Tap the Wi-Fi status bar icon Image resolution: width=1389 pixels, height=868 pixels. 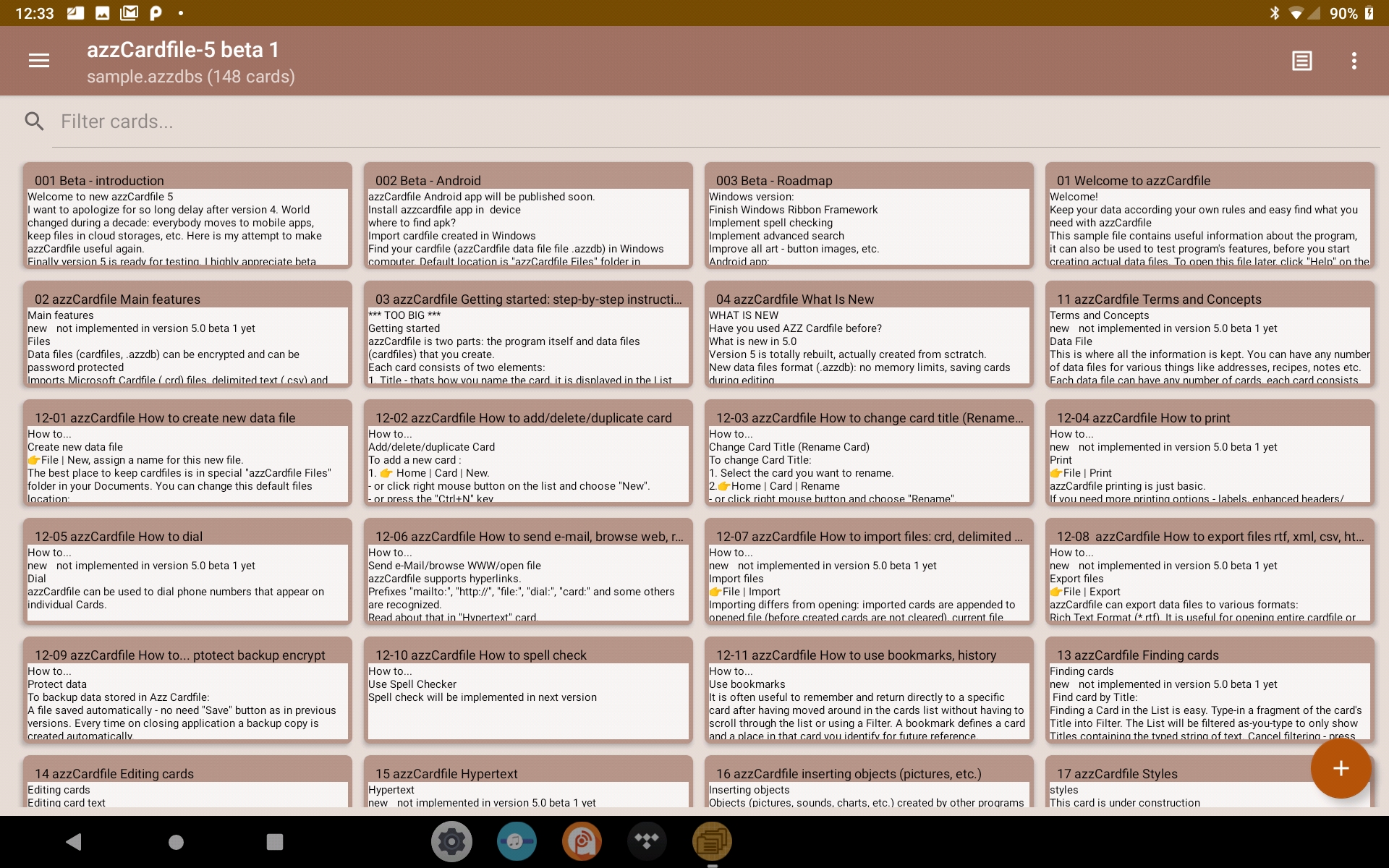(1297, 13)
